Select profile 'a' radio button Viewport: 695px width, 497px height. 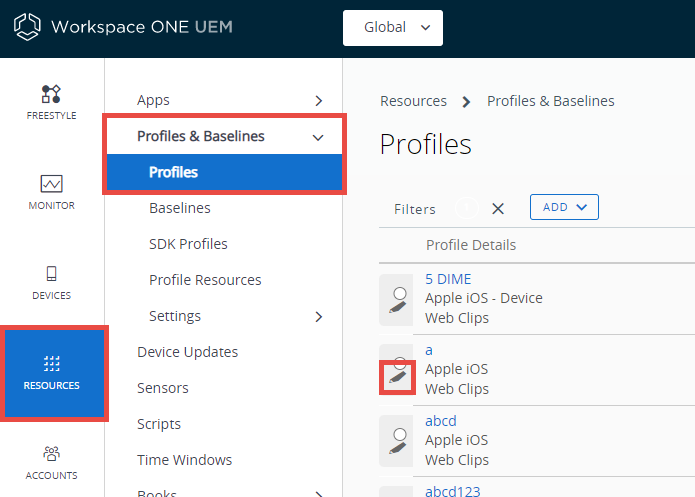pos(400,364)
